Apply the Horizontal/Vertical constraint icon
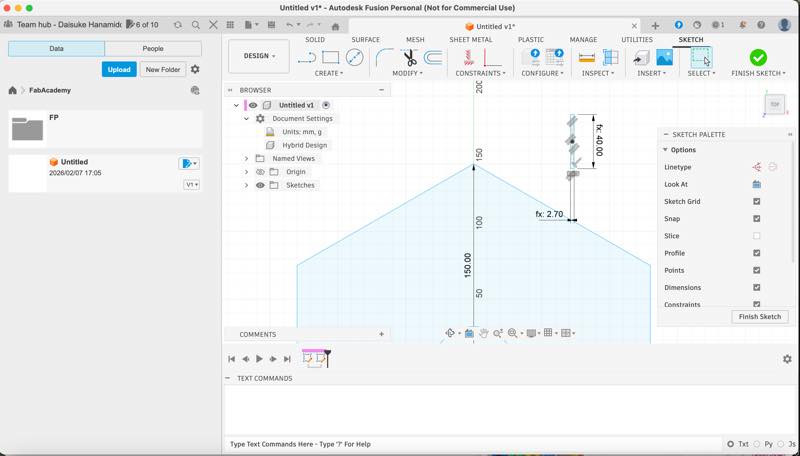Image resolution: width=800 pixels, height=456 pixels. click(x=492, y=58)
